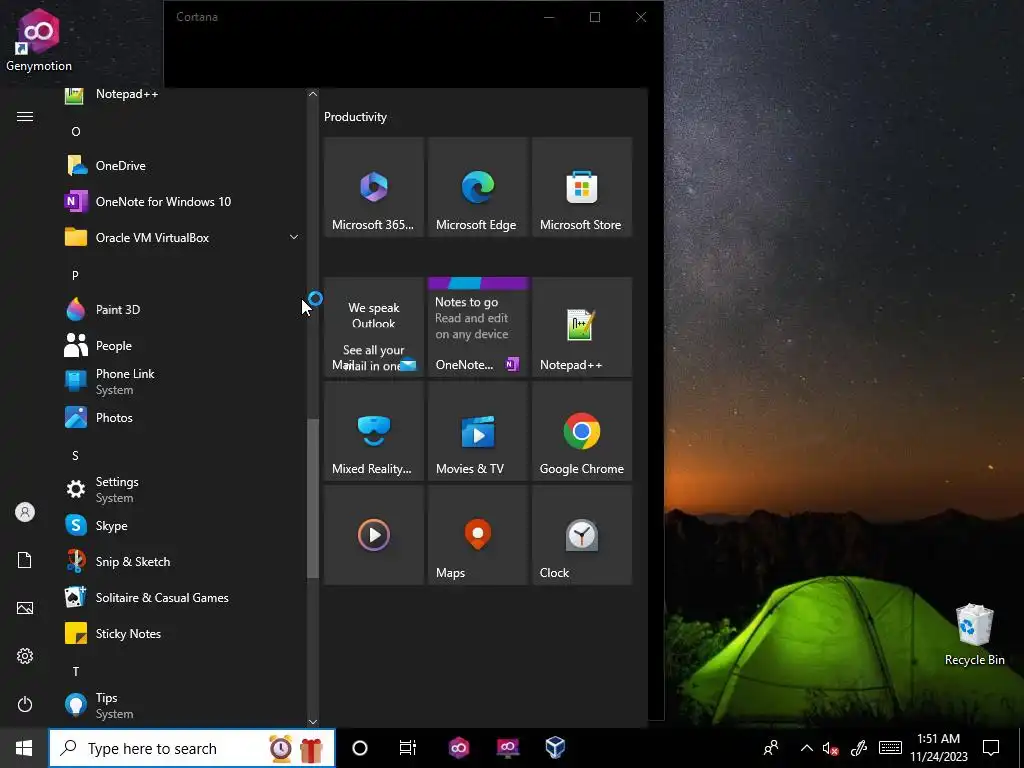Open the media player tile with play icon

pos(374,535)
